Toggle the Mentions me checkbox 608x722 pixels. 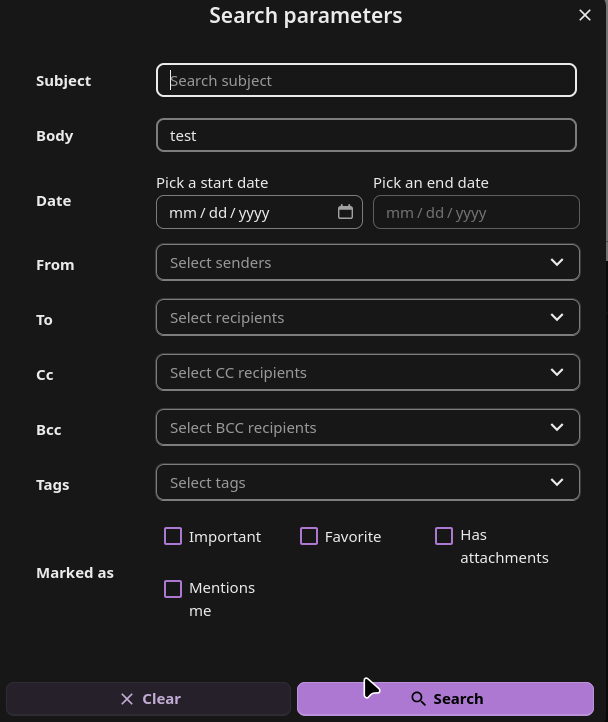point(173,589)
